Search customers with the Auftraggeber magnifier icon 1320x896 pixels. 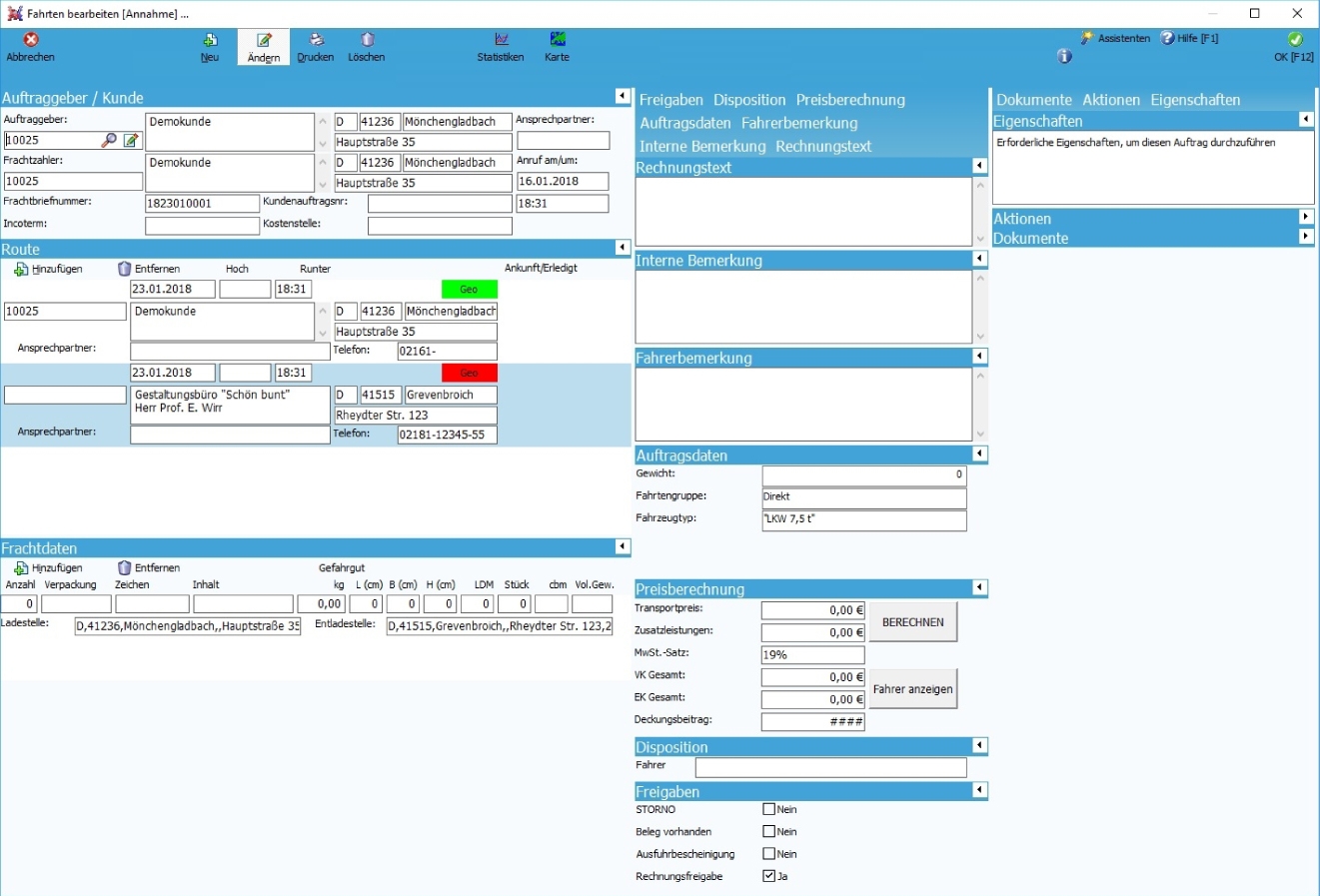[x=109, y=141]
